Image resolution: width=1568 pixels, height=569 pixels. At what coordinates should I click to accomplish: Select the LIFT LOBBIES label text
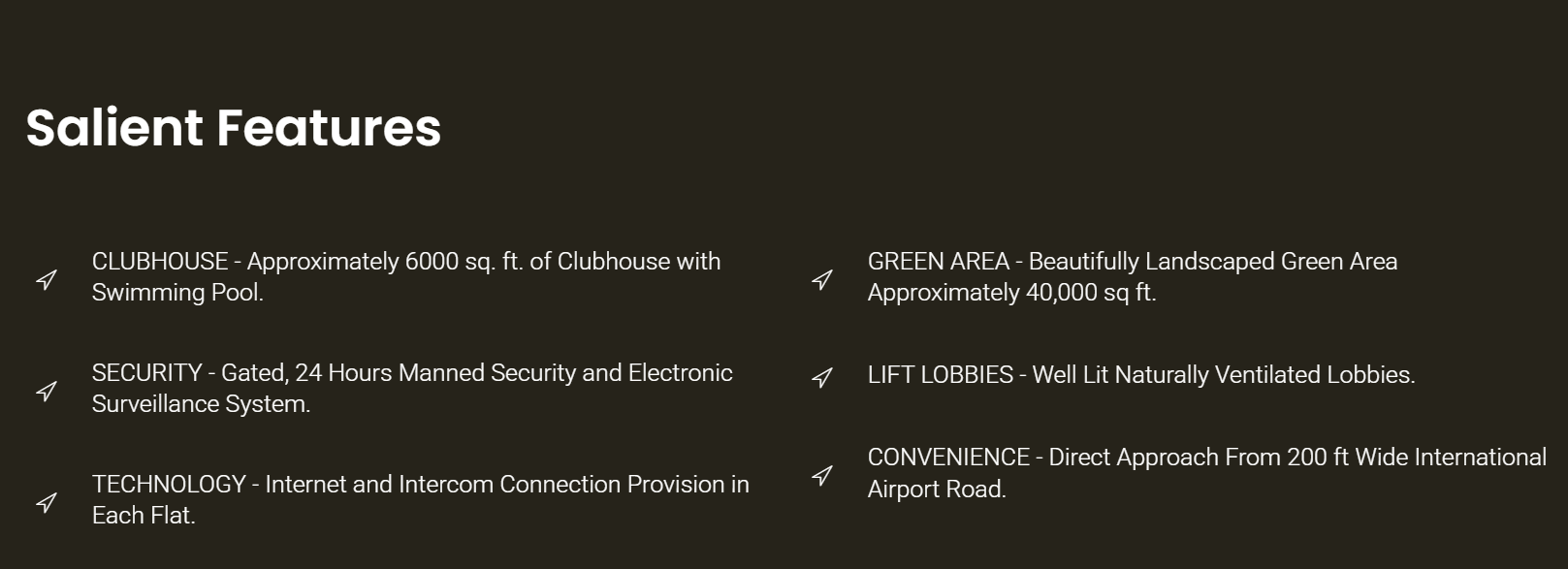pyautogui.click(x=941, y=375)
